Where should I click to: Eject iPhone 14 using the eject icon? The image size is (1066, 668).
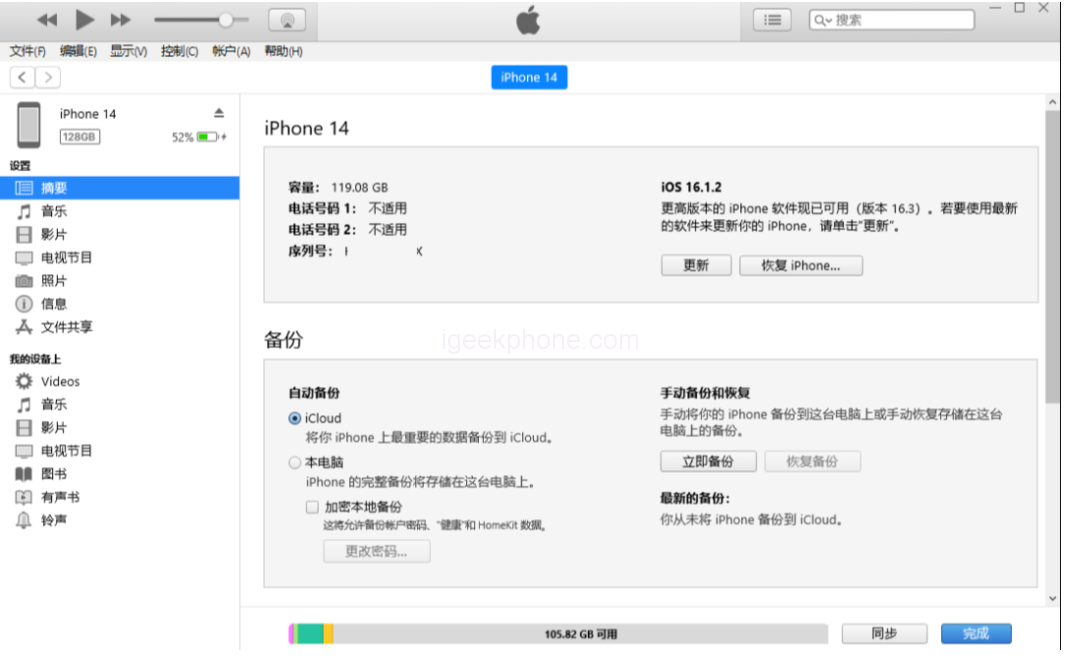219,113
